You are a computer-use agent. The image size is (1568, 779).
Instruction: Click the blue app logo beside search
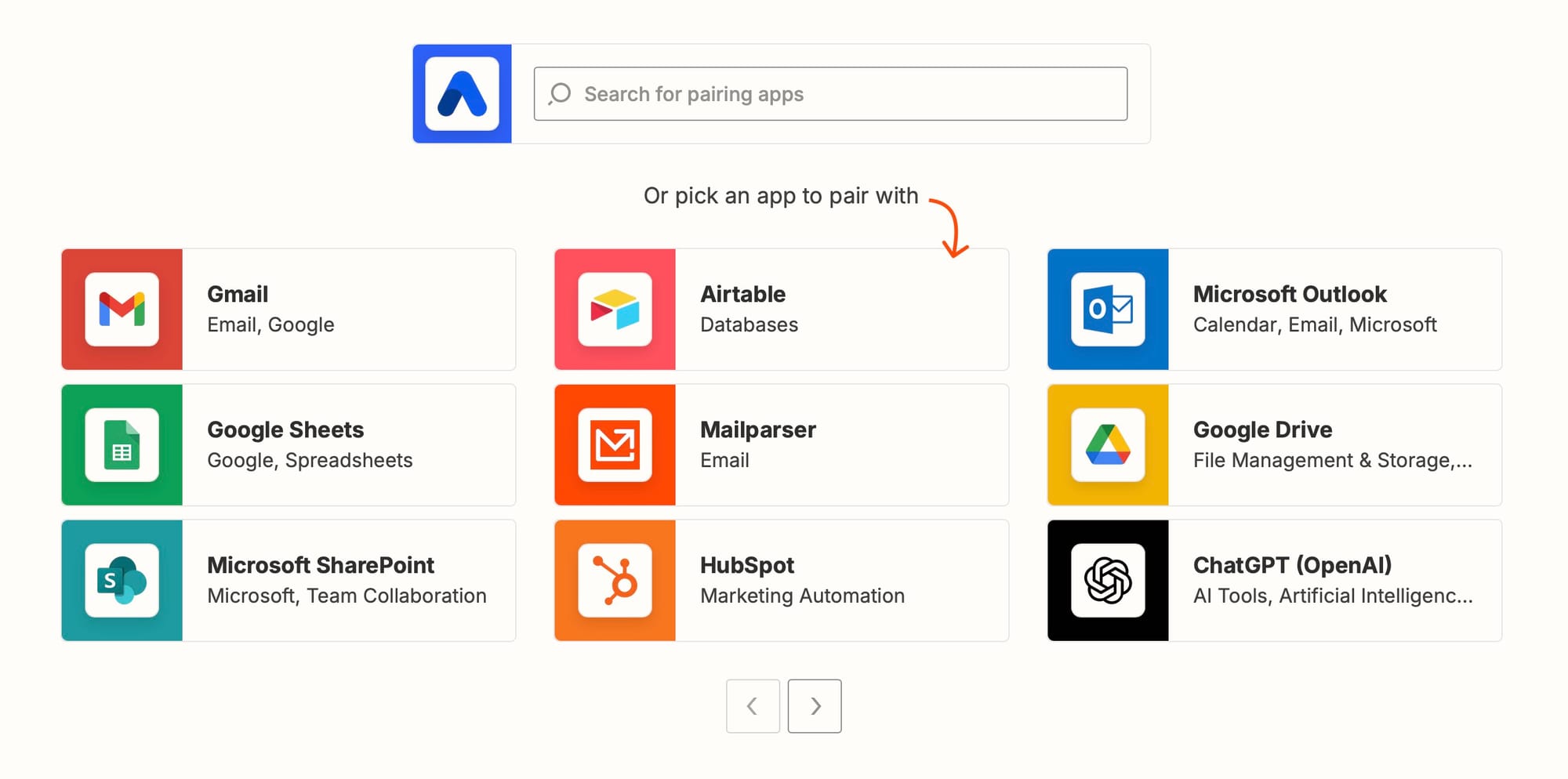click(x=462, y=94)
